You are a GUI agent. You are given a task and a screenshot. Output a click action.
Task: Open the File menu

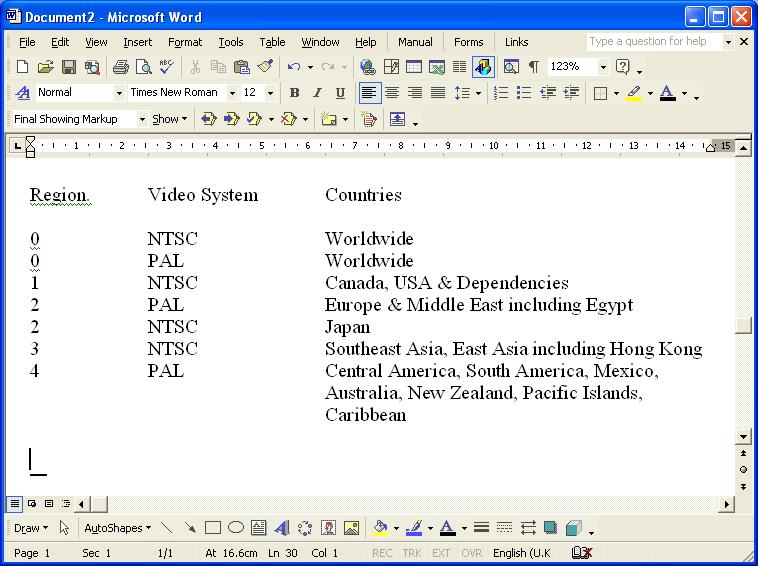tap(27, 42)
